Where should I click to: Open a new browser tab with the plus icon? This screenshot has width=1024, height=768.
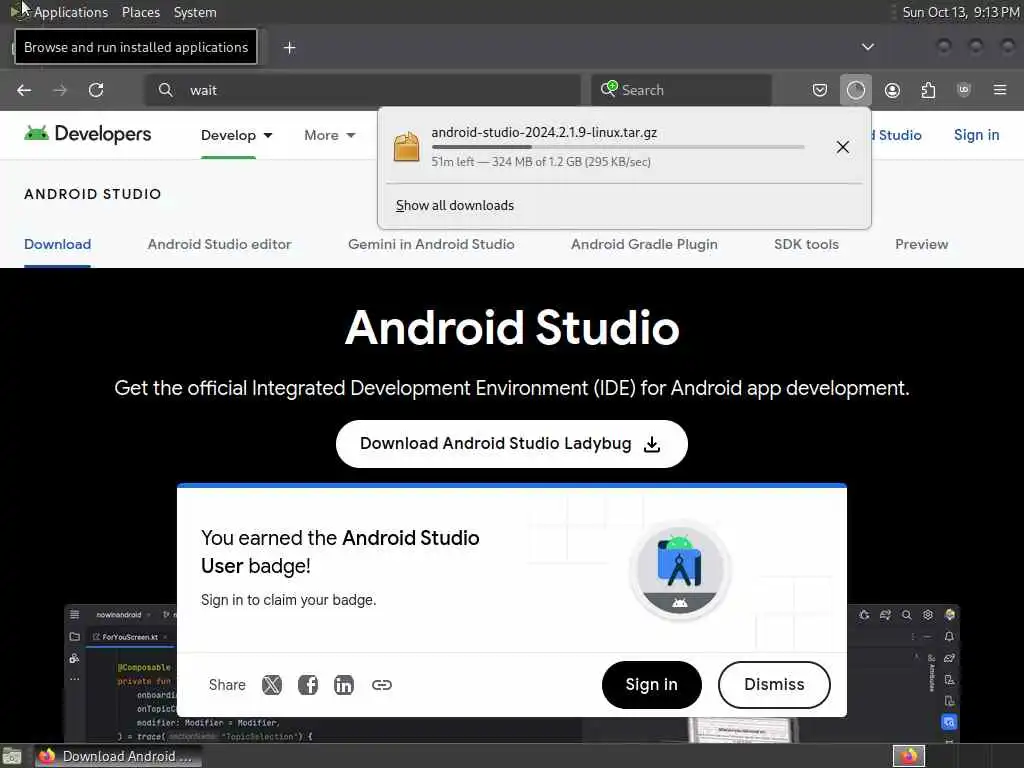(289, 48)
